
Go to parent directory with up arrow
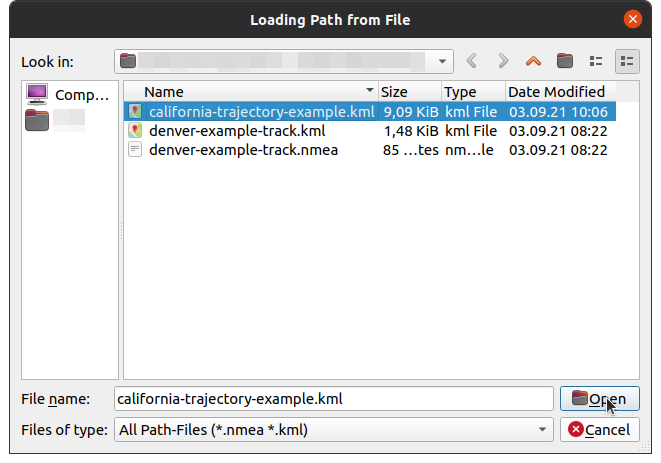(x=533, y=61)
